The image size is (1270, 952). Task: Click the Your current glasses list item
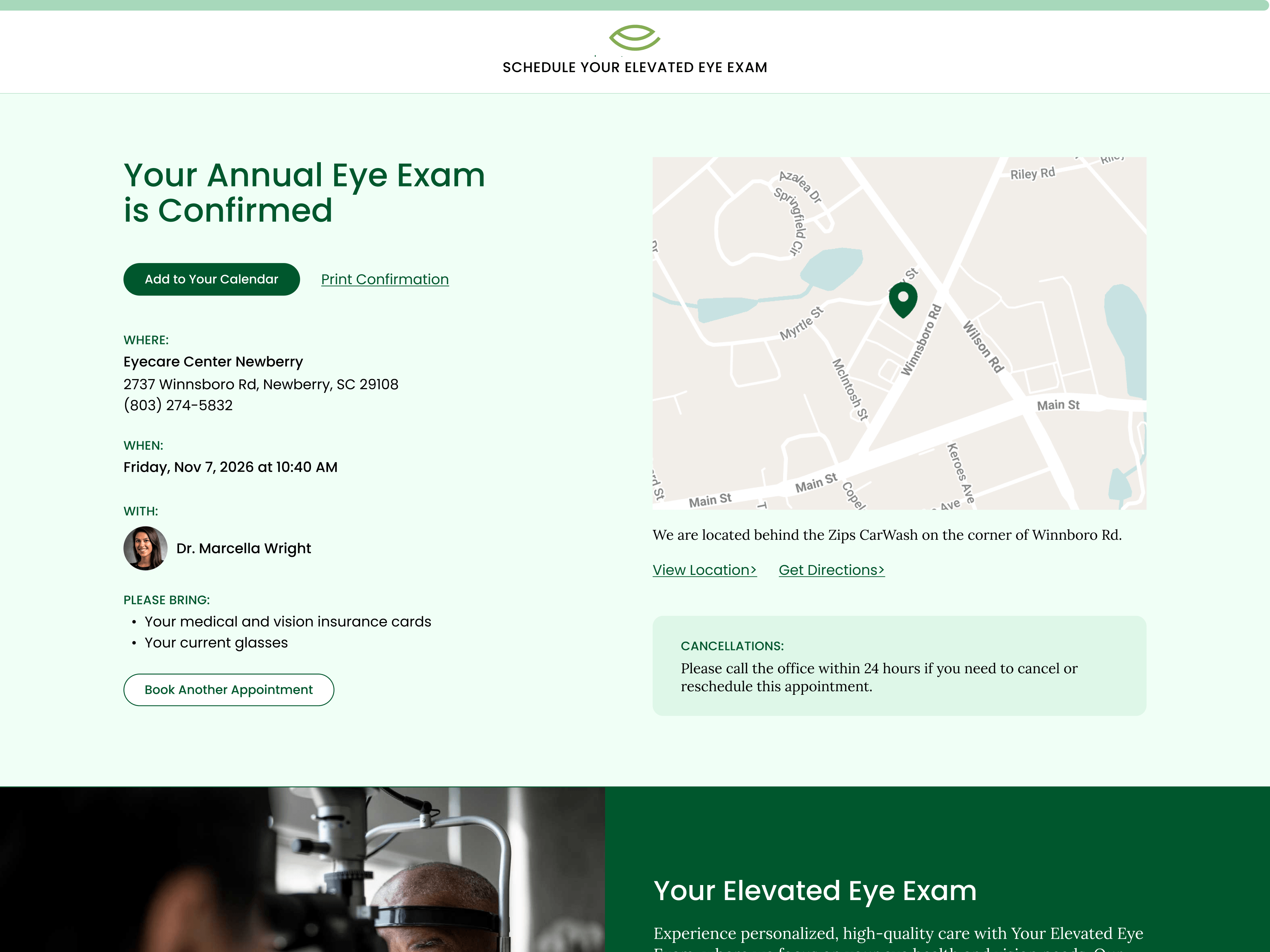(216, 643)
